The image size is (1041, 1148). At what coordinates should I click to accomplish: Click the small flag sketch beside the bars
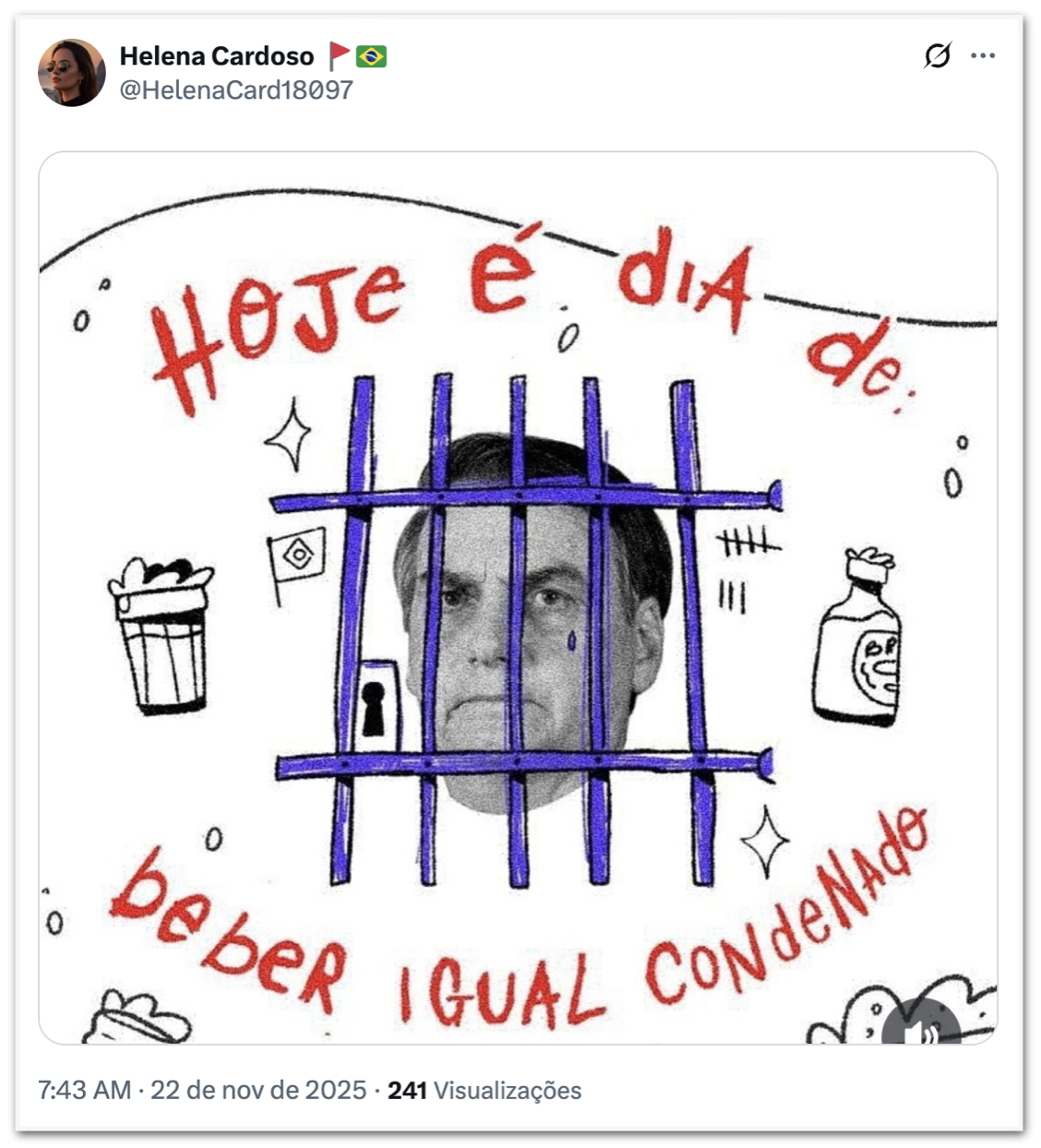(295, 558)
